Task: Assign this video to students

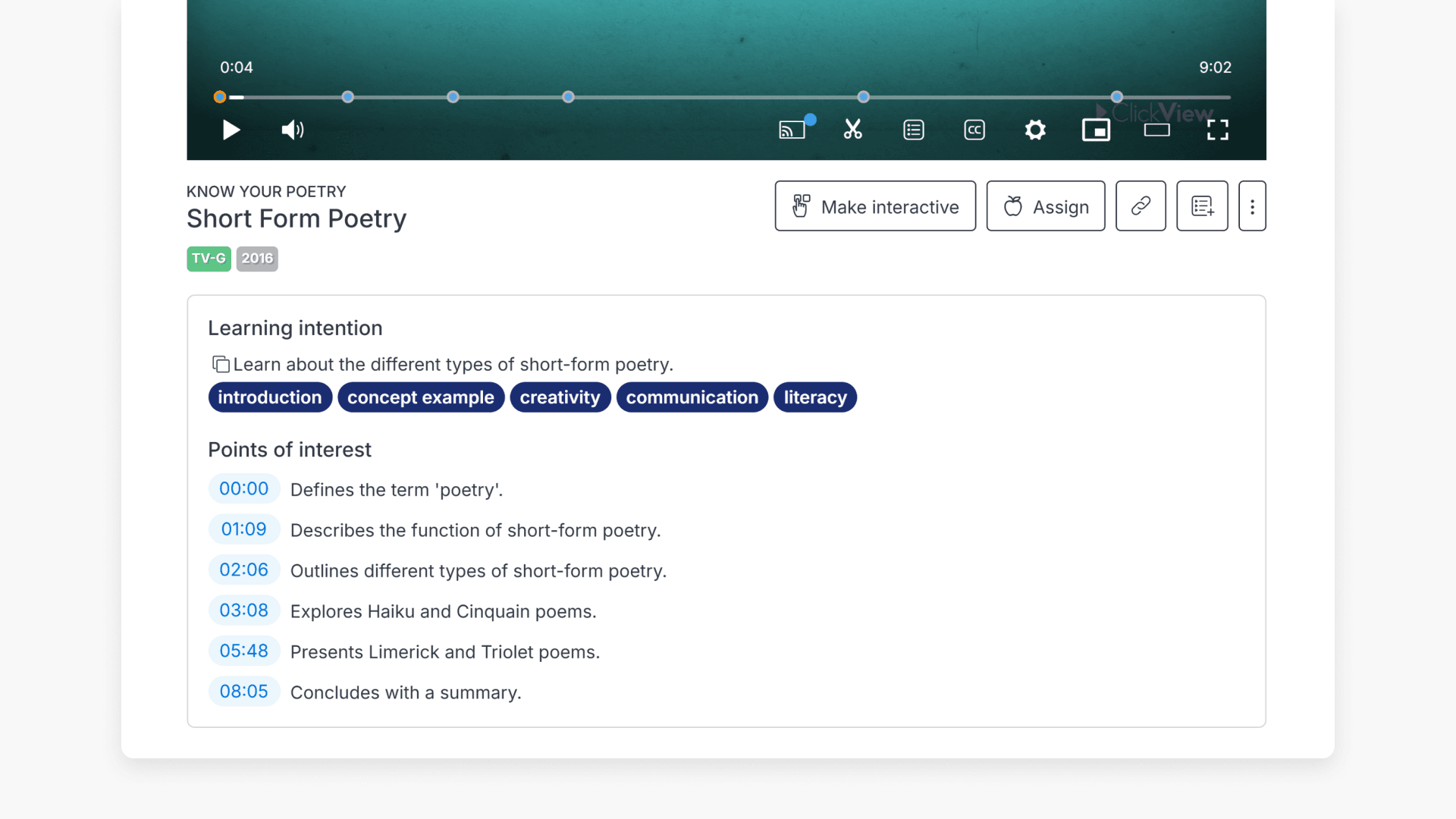Action: click(x=1046, y=206)
